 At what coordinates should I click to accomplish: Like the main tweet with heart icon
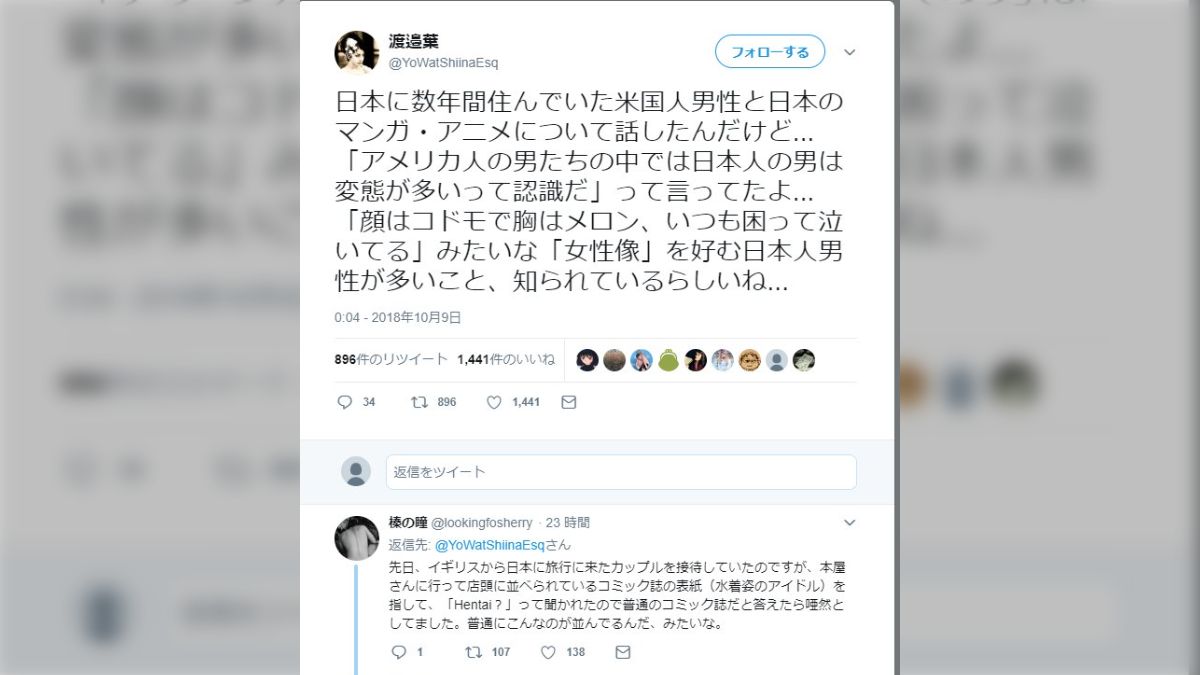coord(494,402)
